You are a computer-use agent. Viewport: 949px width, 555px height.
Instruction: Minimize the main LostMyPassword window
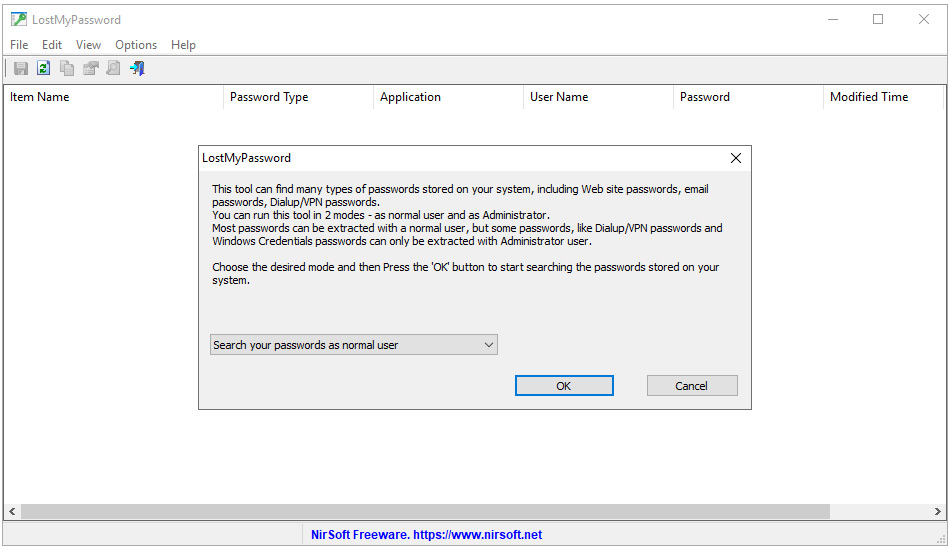(833, 19)
